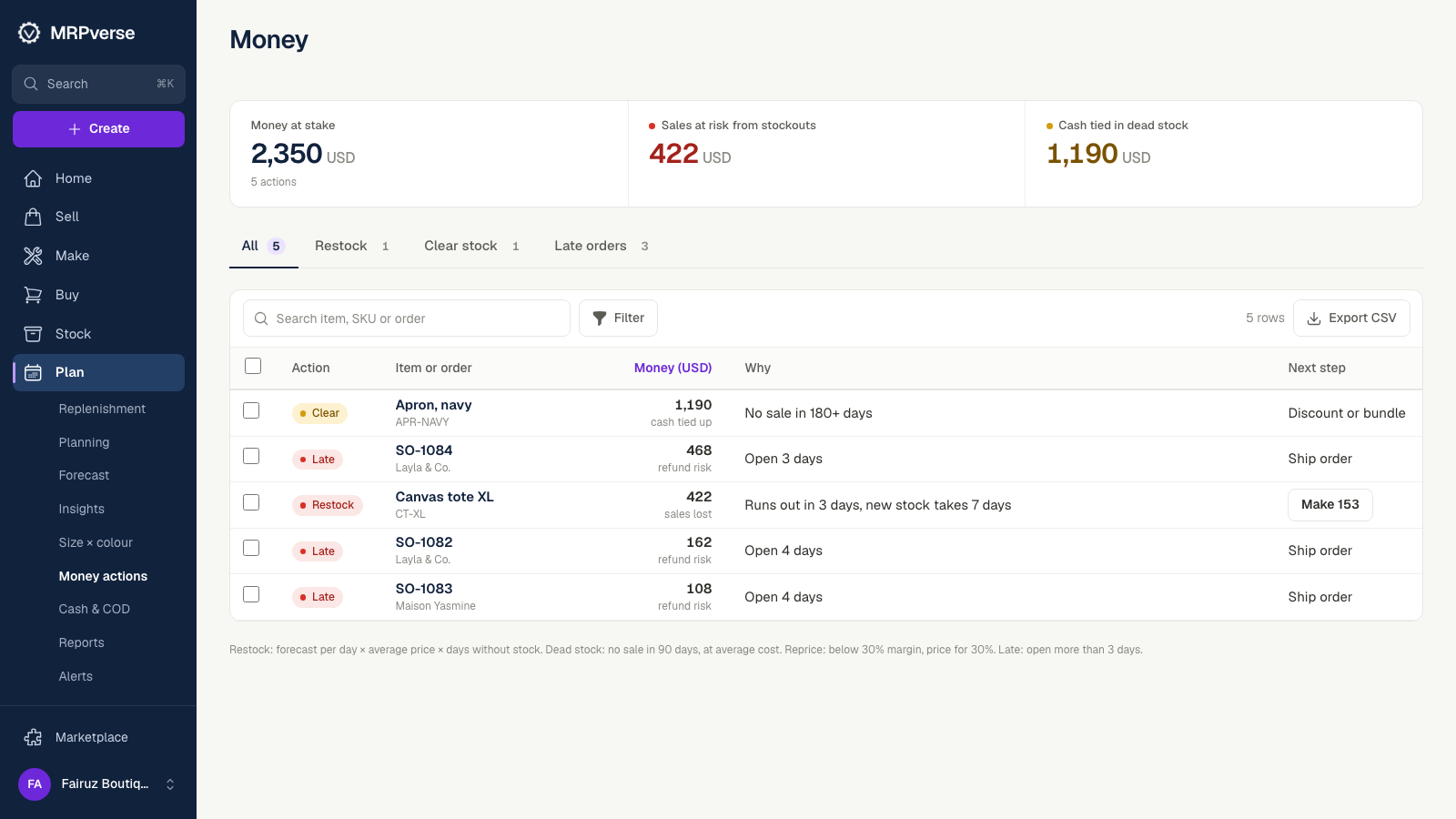This screenshot has width=1456, height=819.
Task: Open Insights in the Plan submenu
Action: pyautogui.click(x=82, y=509)
